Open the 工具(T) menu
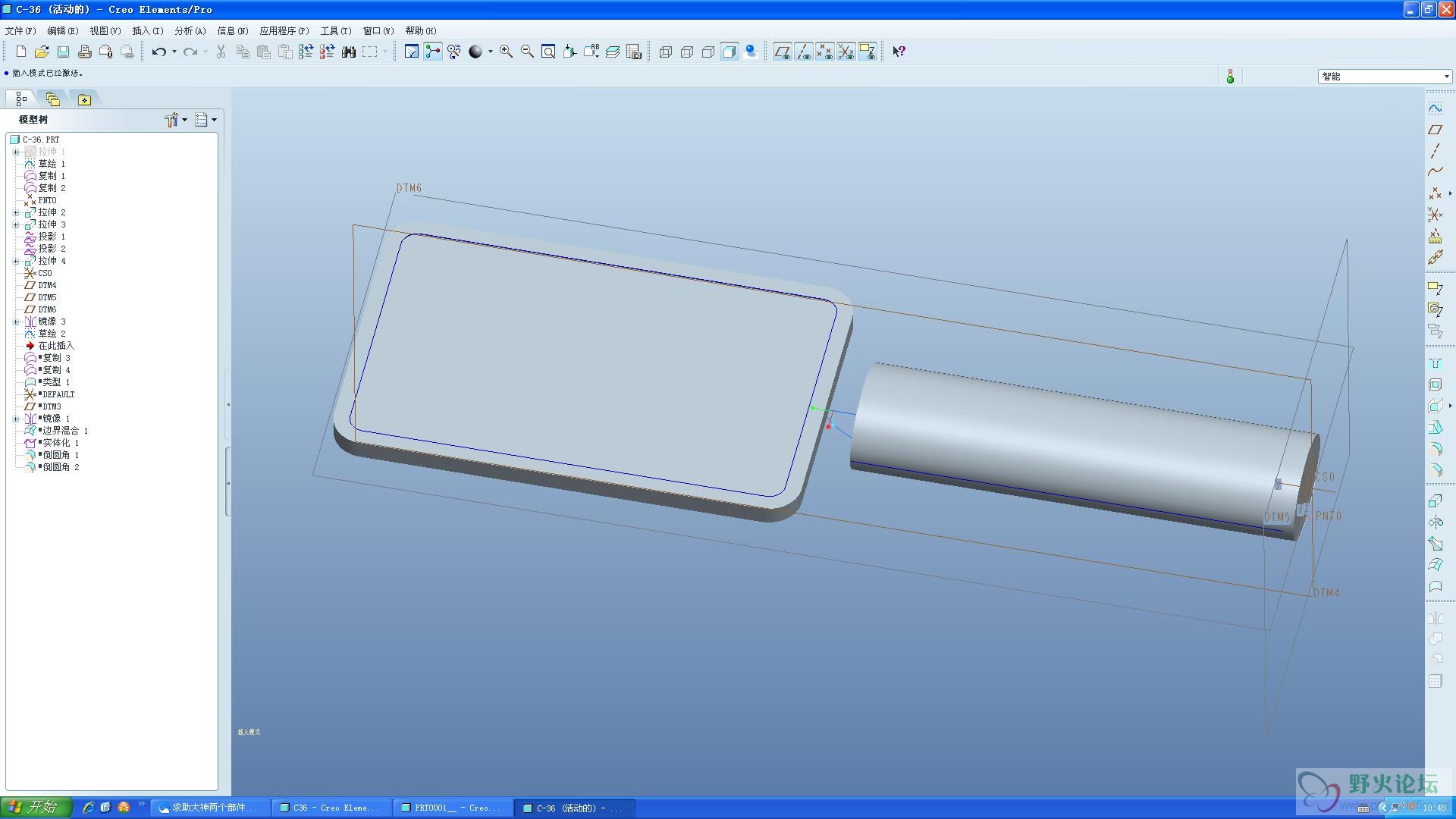The width and height of the screenshot is (1456, 819). (x=336, y=31)
